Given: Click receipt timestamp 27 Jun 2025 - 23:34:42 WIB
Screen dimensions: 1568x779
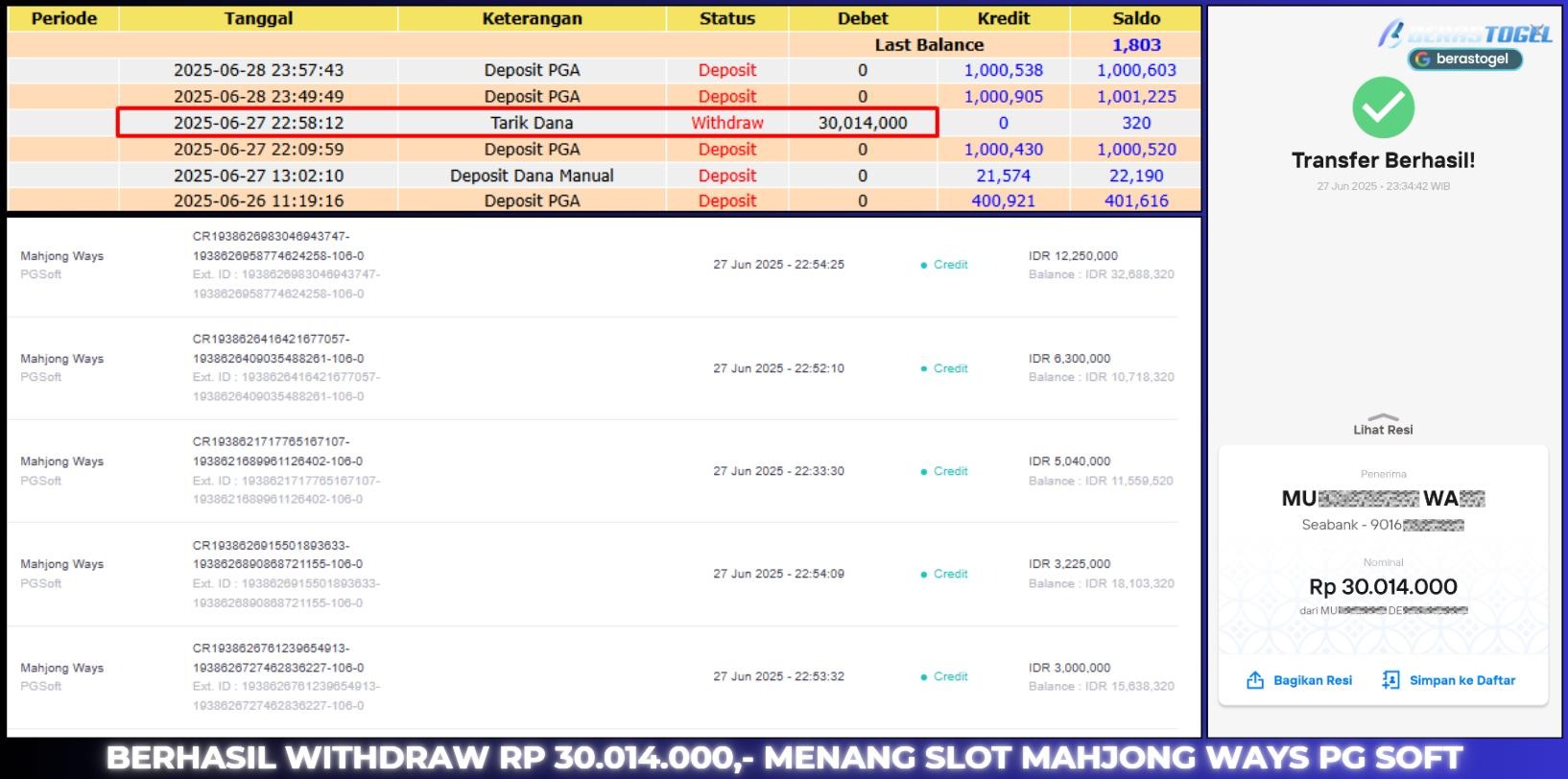Looking at the screenshot, I should click(1383, 186).
